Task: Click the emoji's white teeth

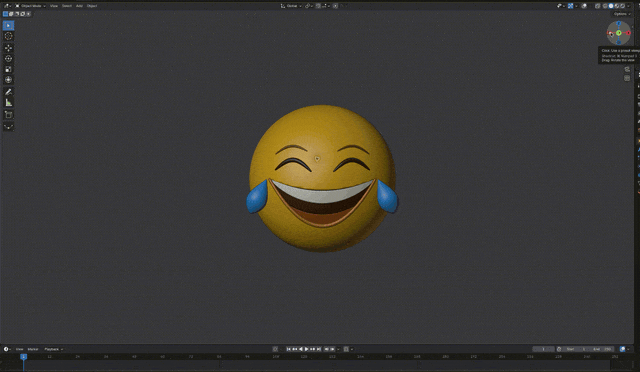Action: pyautogui.click(x=322, y=193)
